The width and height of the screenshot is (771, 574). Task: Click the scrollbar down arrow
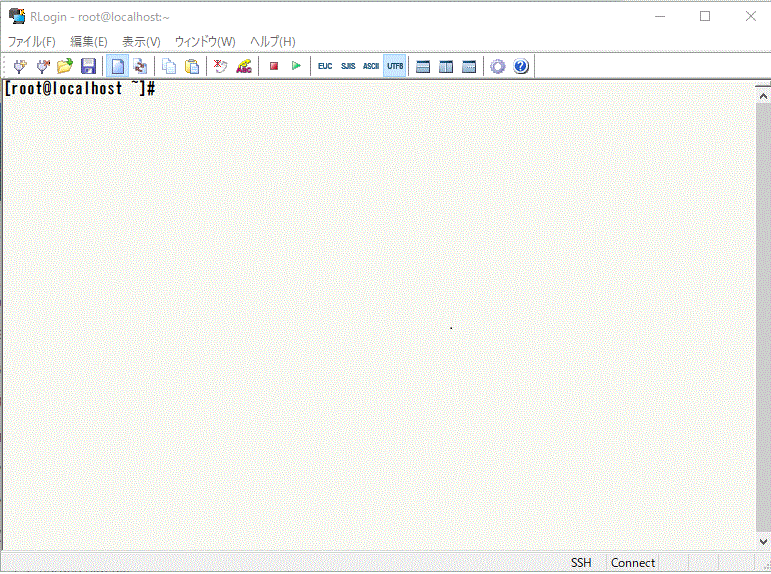pyautogui.click(x=763, y=541)
